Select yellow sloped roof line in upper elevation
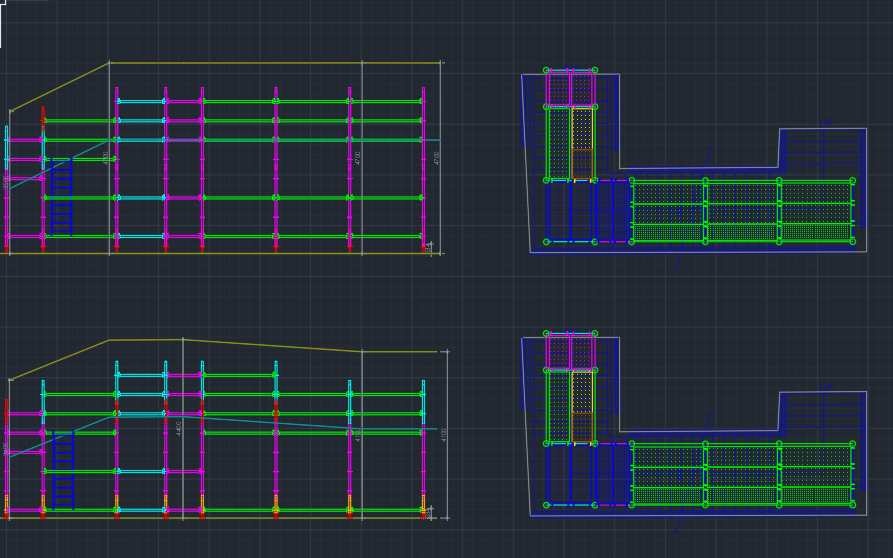893x558 pixels. (x=60, y=87)
